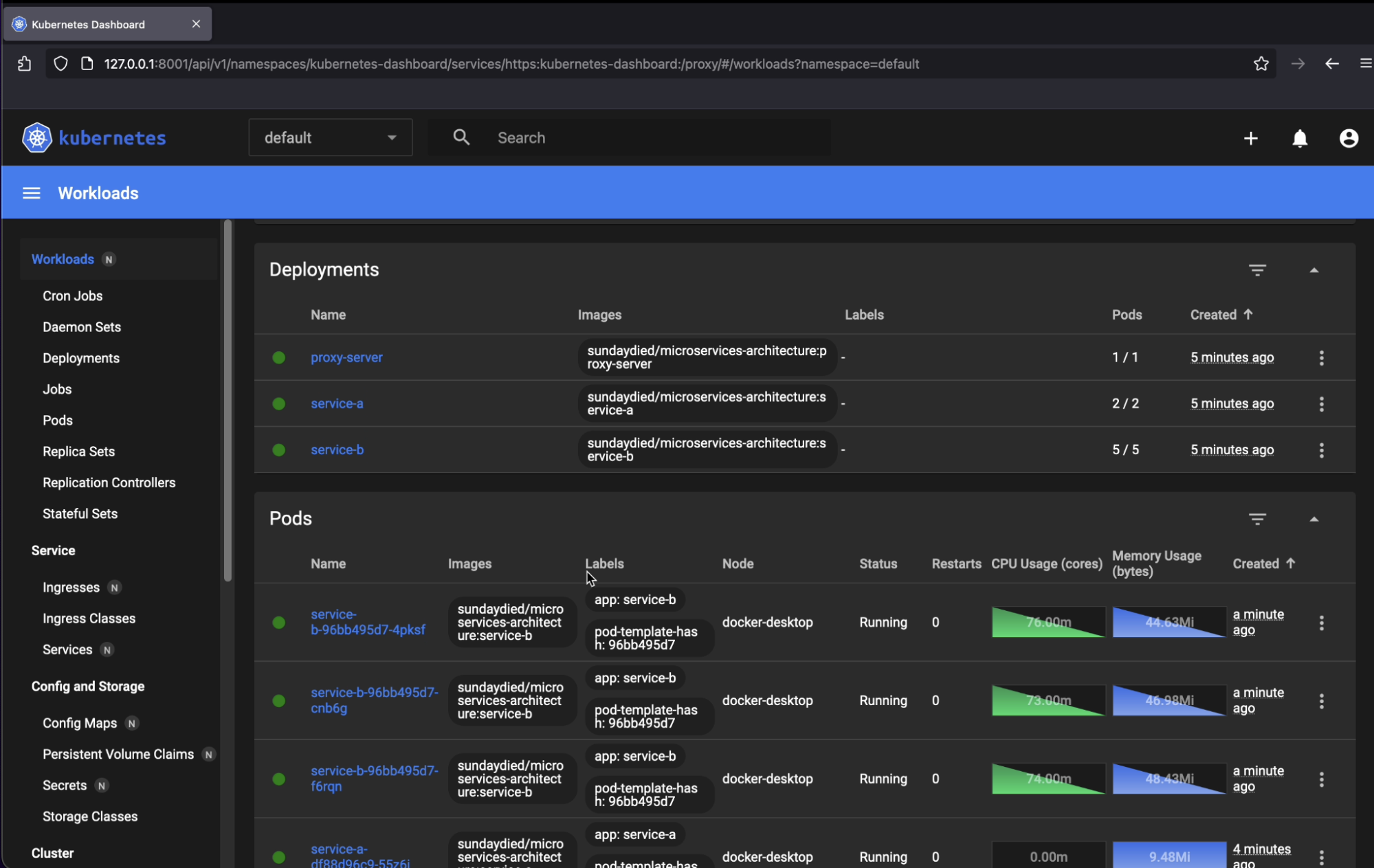This screenshot has height=868, width=1374.
Task: Click the 76.00m CPU usage sparkline
Action: coord(1048,622)
